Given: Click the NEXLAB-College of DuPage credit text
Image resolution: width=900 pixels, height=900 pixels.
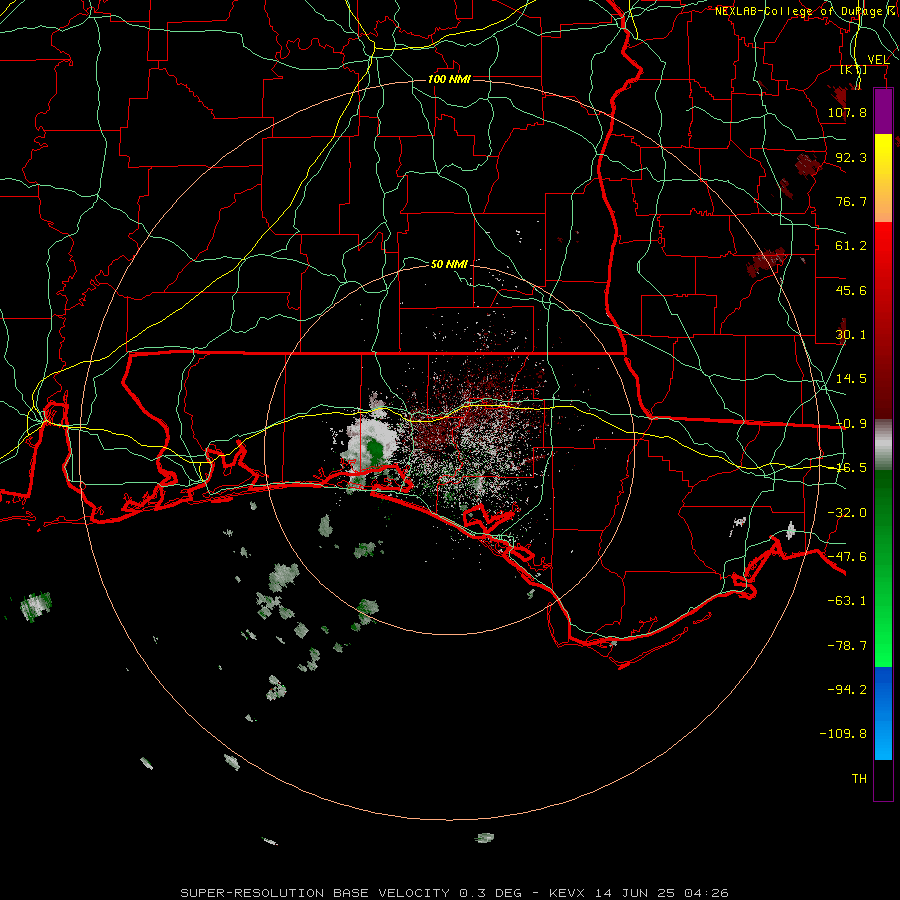Looking at the screenshot, I should [800, 11].
